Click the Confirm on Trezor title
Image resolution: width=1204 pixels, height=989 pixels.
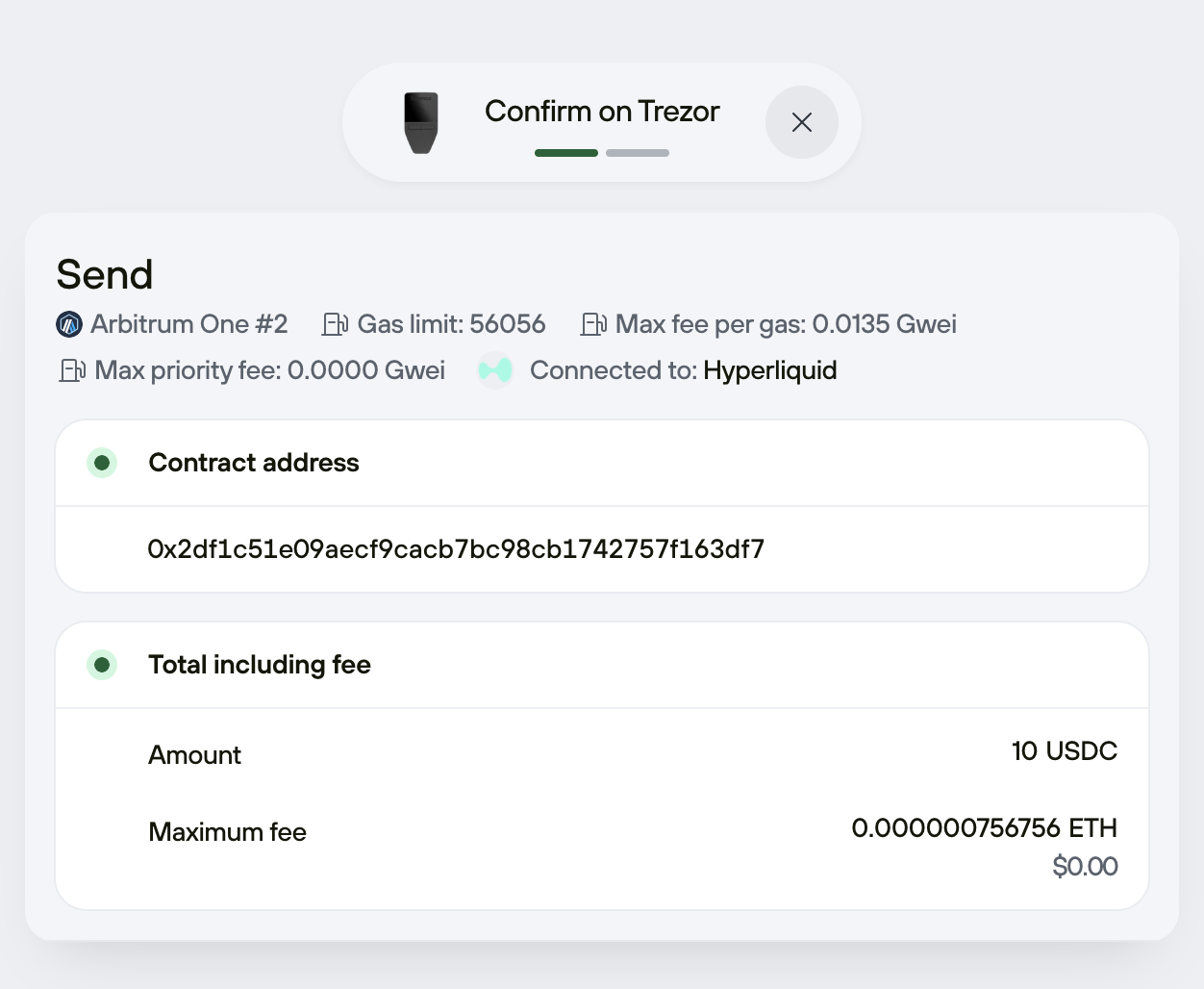[602, 112]
